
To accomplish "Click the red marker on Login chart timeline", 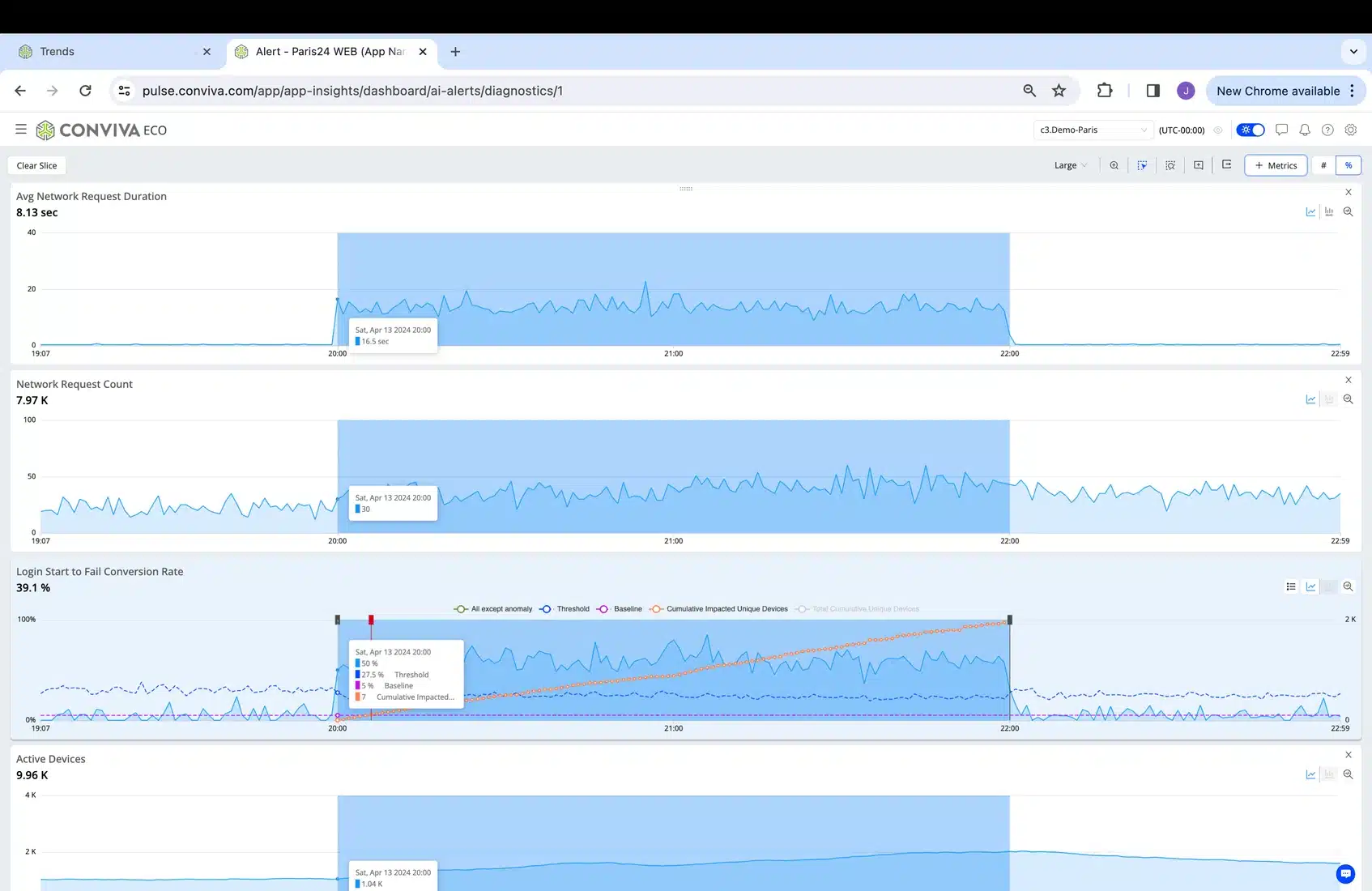I will [x=371, y=620].
